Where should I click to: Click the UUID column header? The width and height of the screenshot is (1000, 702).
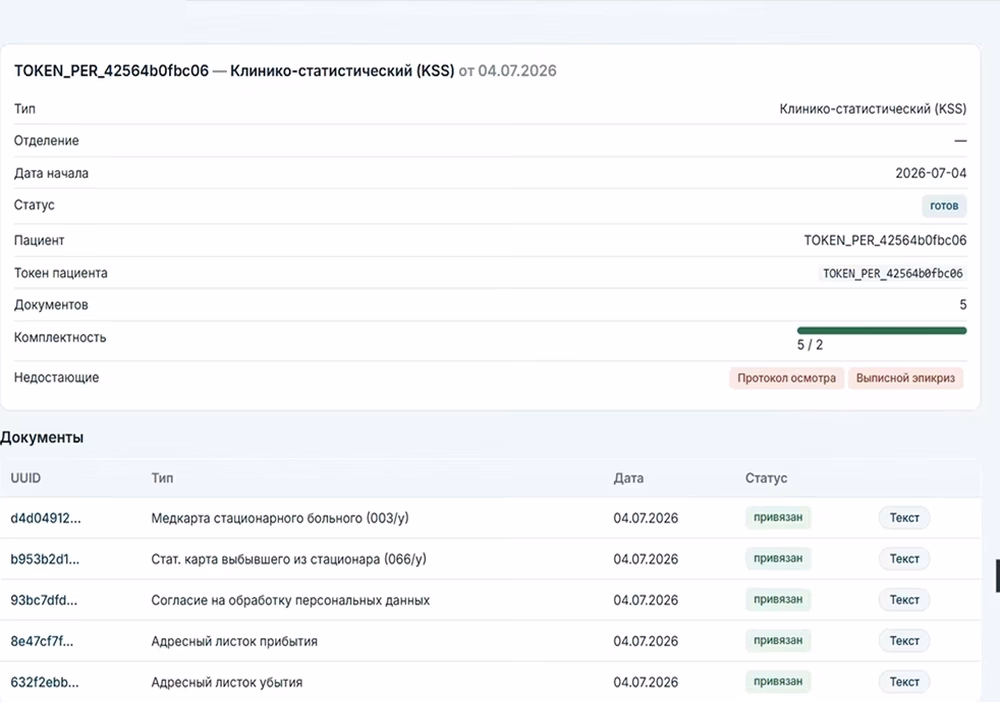click(26, 478)
